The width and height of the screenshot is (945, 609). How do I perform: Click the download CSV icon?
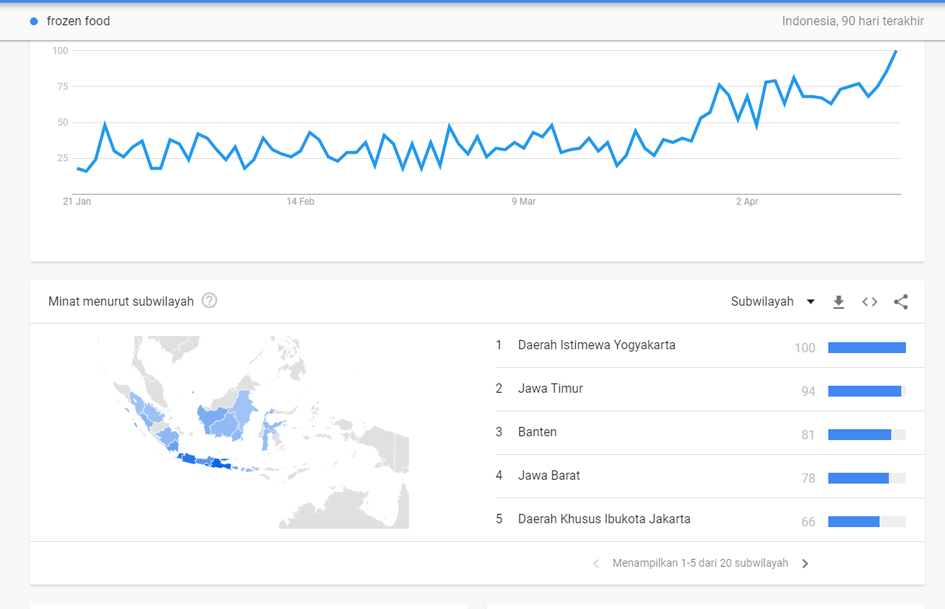pos(839,302)
